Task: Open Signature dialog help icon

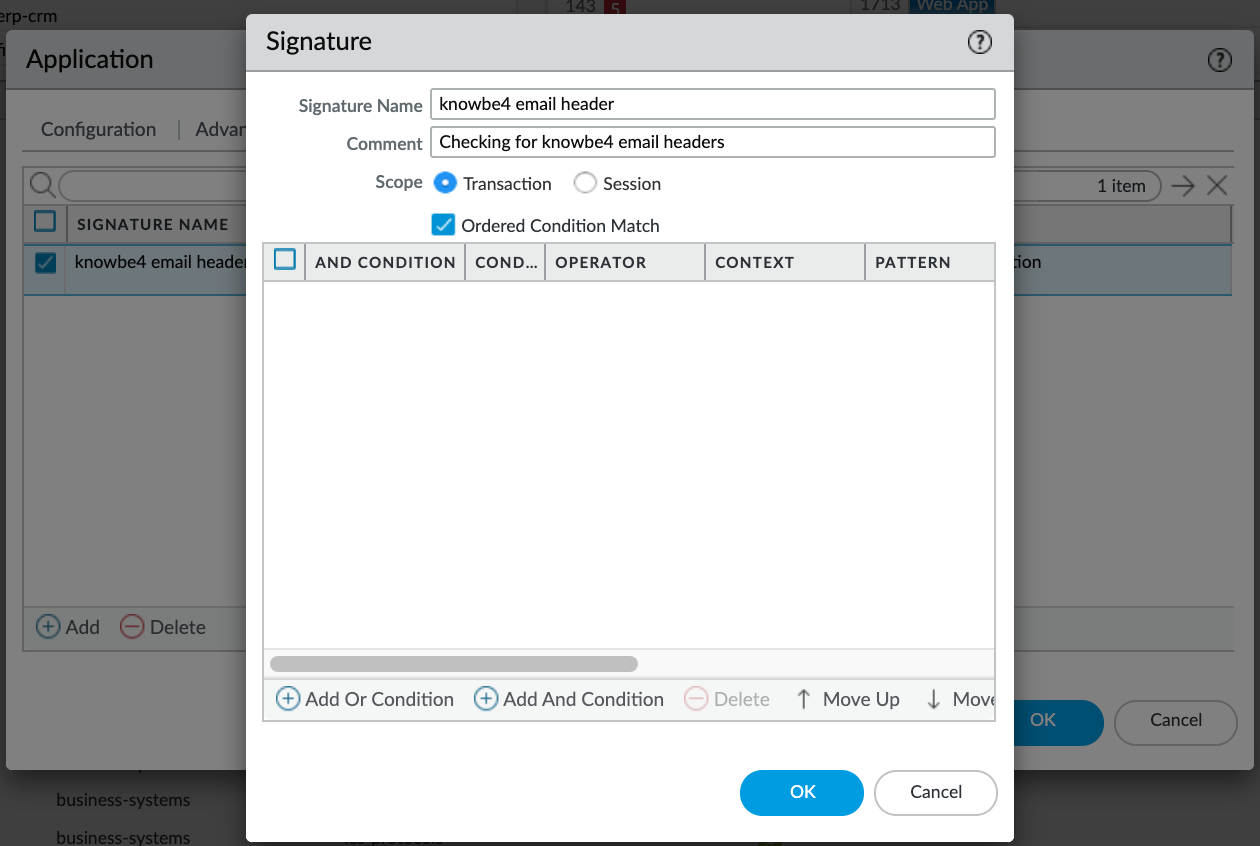Action: pos(979,42)
